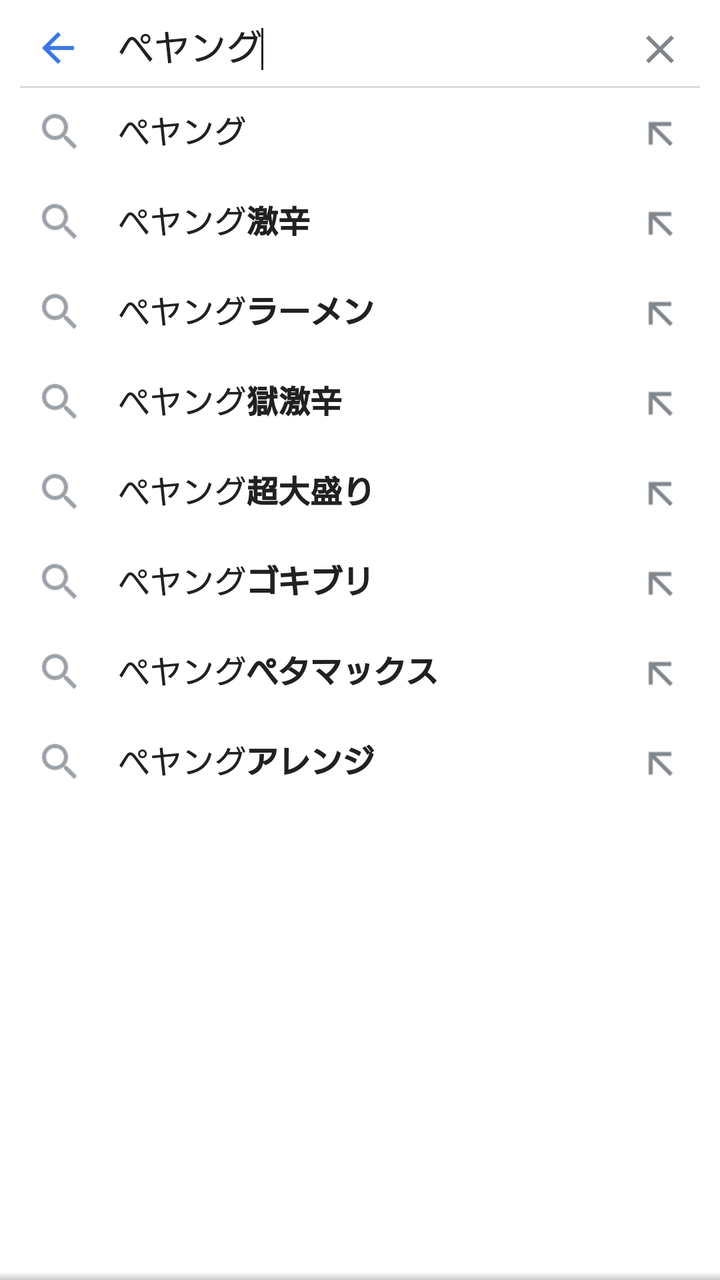This screenshot has width=720, height=1280.
Task: Pick the ペヤング獄激辛 suggestion
Action: coord(230,402)
